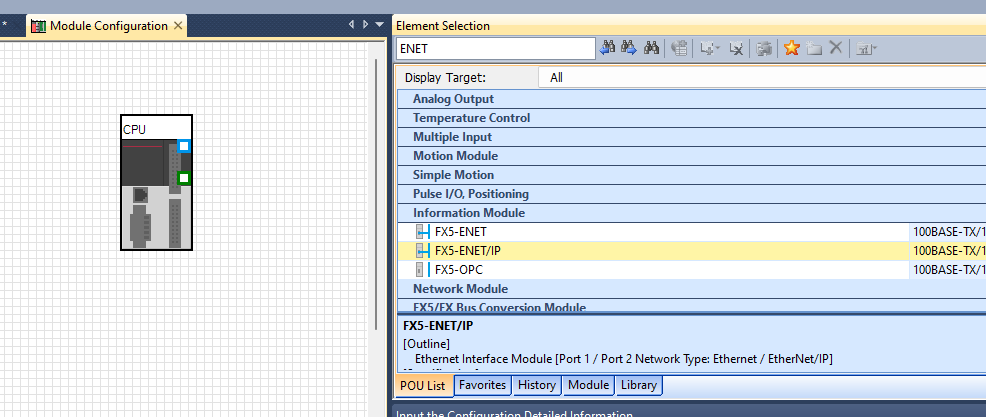This screenshot has width=986, height=417.
Task: Open the Display Target dropdown
Action: pos(760,77)
